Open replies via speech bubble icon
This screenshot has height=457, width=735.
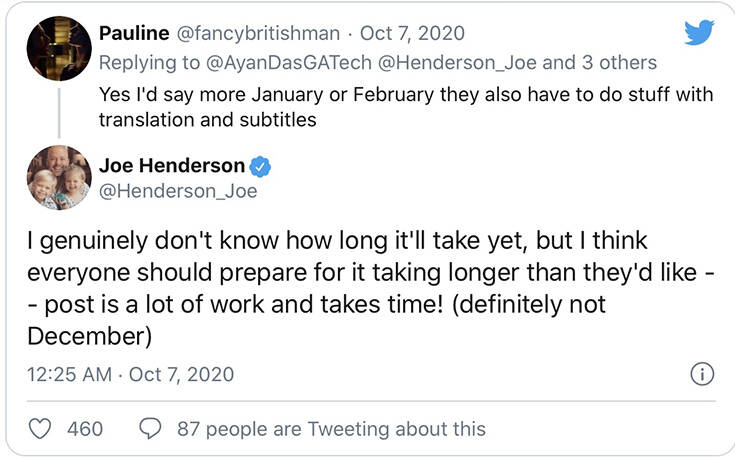(150, 429)
